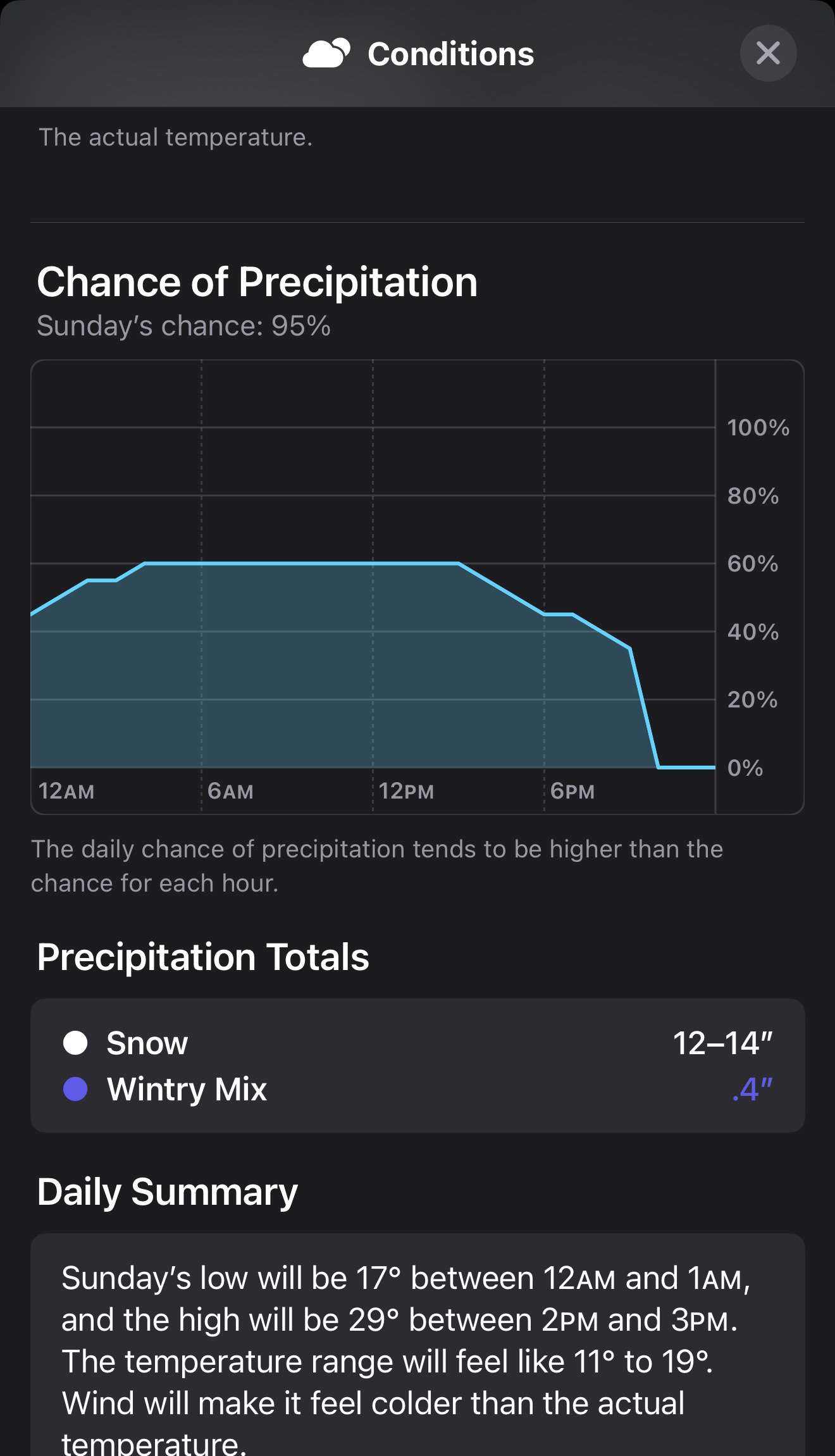Tap the 12PM marker on chart
Viewport: 835px width, 1456px height.
point(406,791)
